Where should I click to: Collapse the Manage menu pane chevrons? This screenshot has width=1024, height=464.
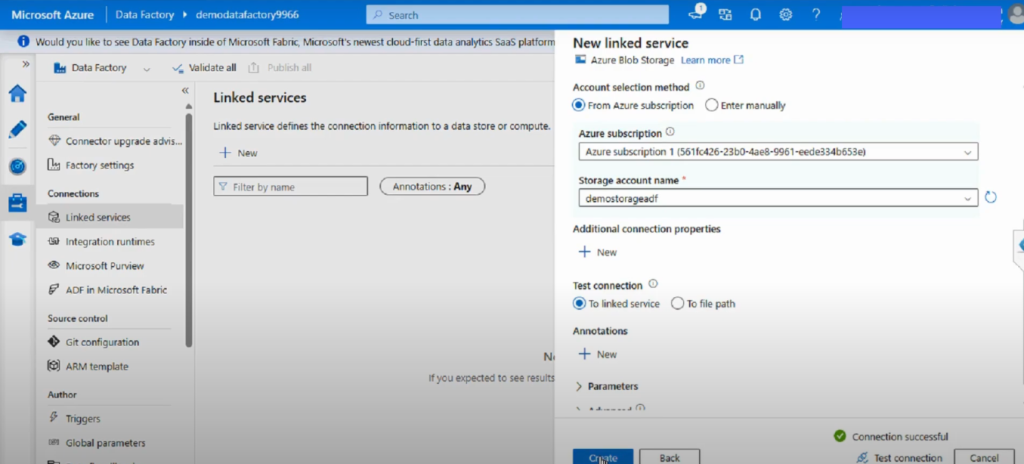point(185,90)
